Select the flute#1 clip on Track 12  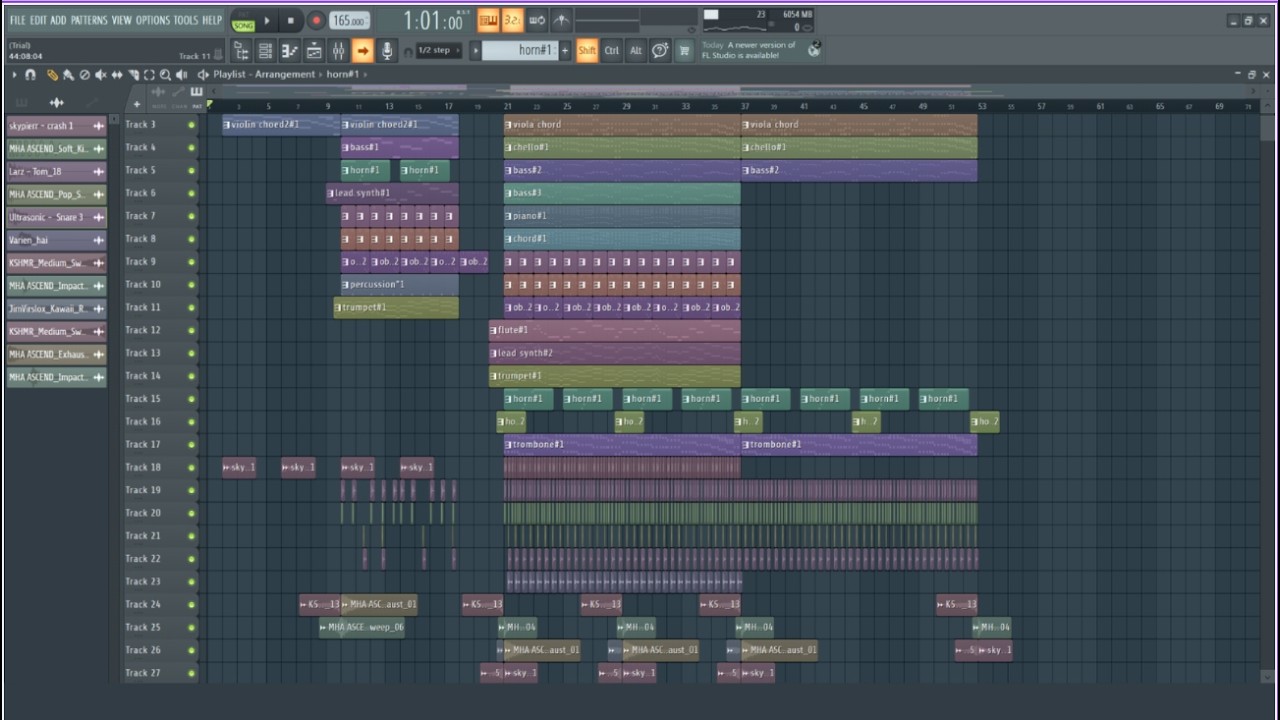(x=615, y=330)
